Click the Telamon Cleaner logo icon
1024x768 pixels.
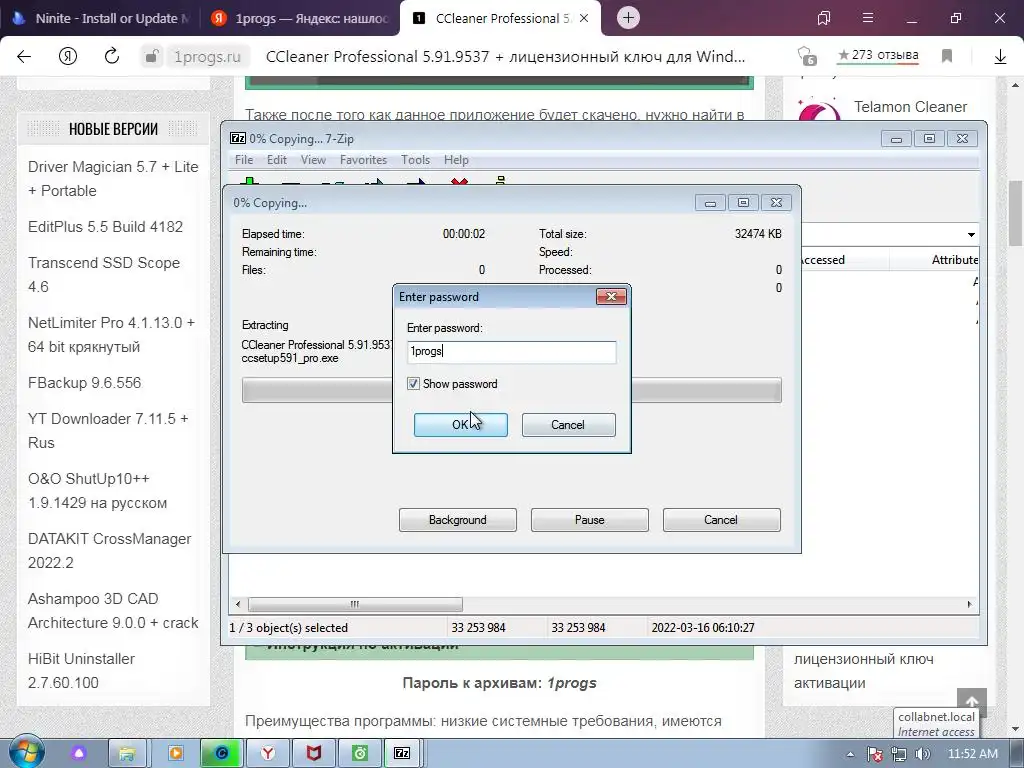[818, 110]
